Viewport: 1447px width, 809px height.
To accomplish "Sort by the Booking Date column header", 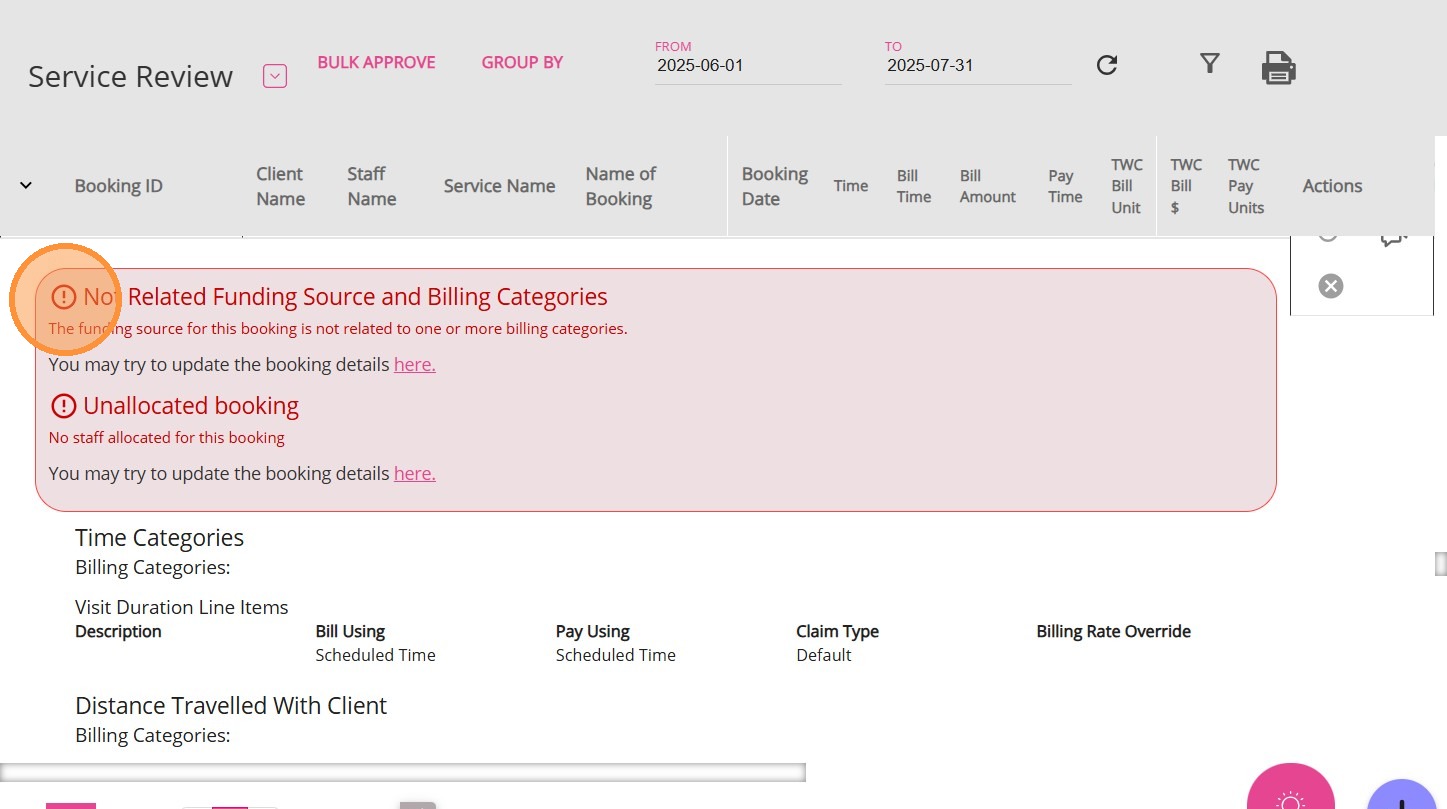I will 774,186.
